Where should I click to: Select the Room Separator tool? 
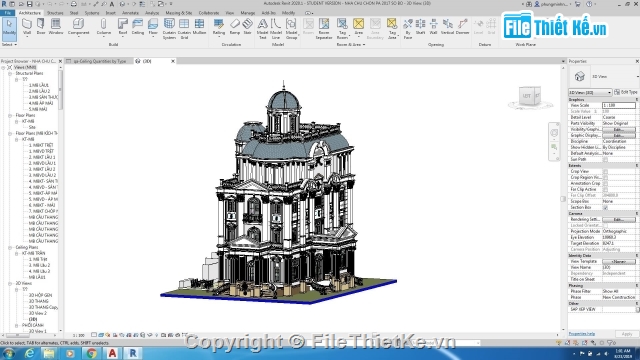point(324,29)
